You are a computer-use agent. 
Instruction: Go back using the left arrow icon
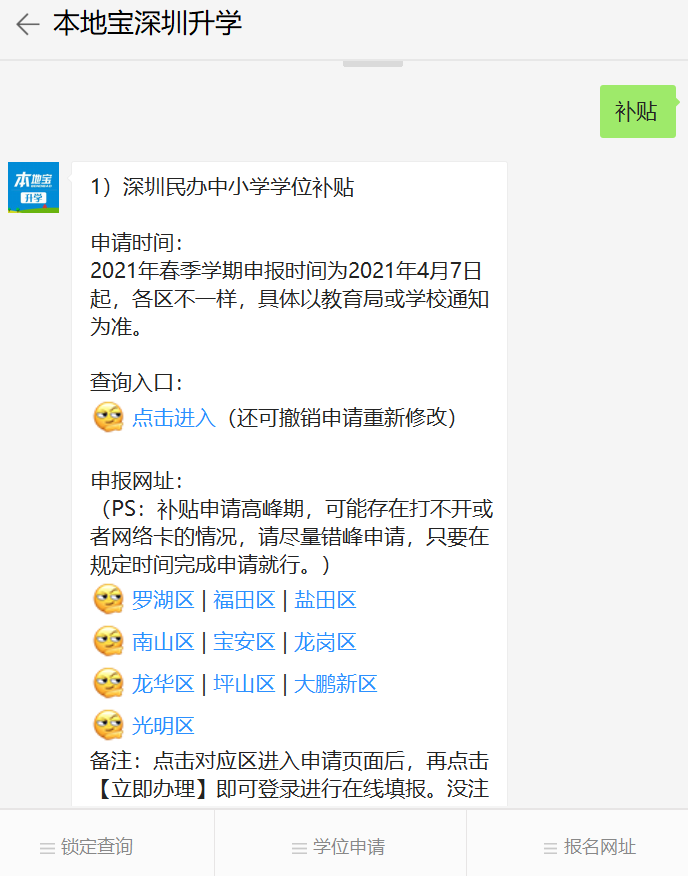tap(27, 24)
